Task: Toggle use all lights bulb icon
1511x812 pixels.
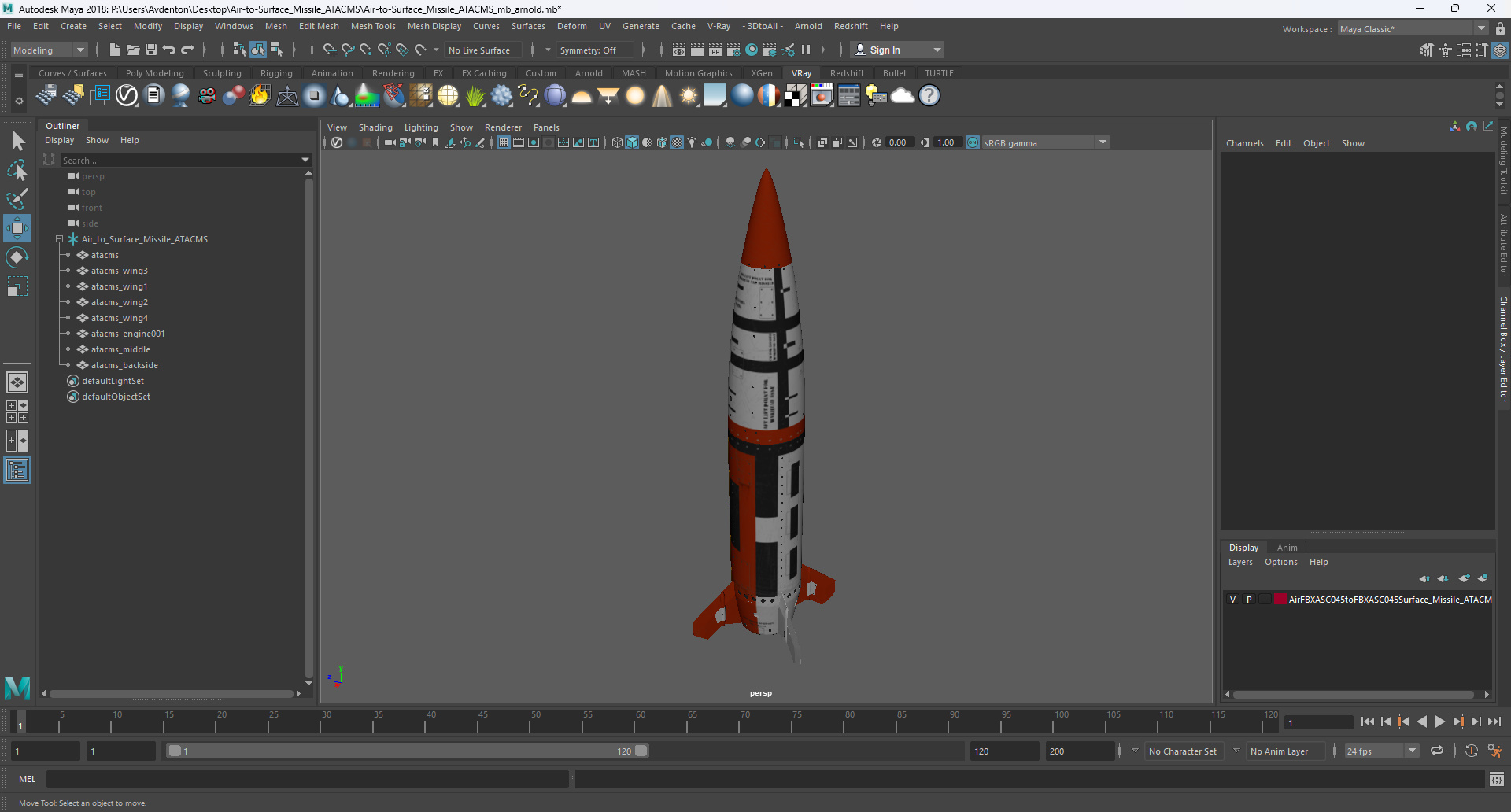Action: click(692, 142)
